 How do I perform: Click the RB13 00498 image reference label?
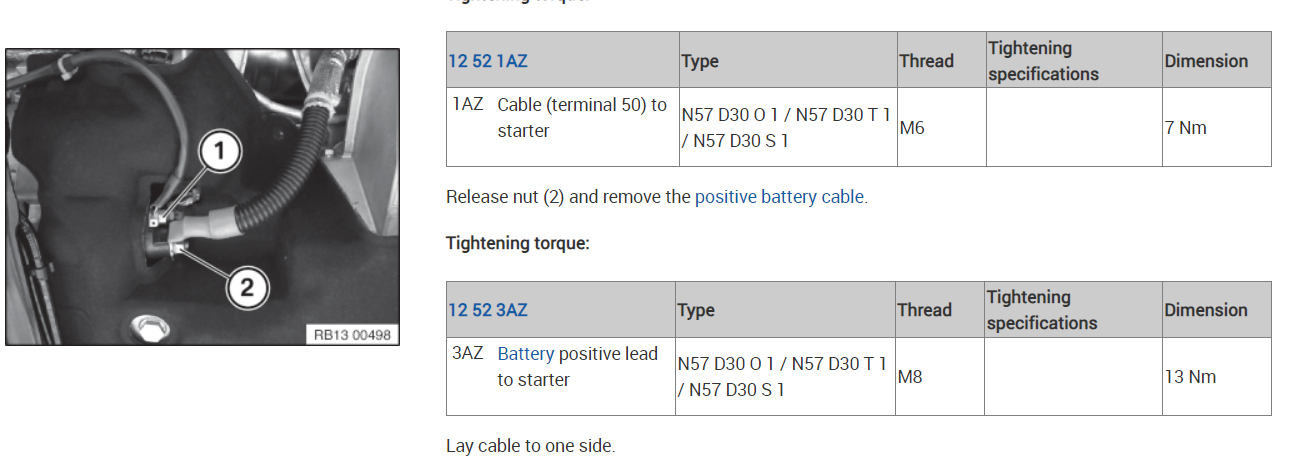pyautogui.click(x=351, y=335)
